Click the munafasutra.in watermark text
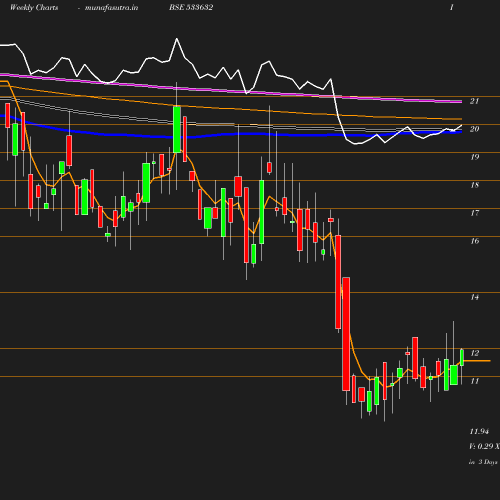Image resolution: width=500 pixels, height=500 pixels. pyautogui.click(x=111, y=7)
